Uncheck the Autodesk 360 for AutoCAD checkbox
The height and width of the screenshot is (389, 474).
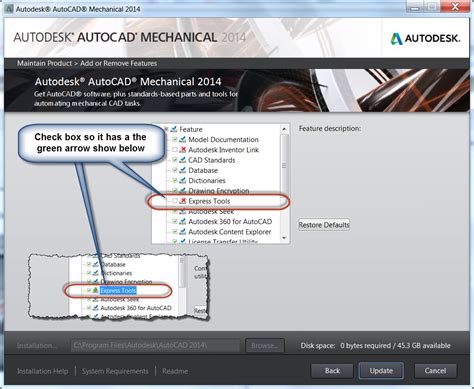175,222
